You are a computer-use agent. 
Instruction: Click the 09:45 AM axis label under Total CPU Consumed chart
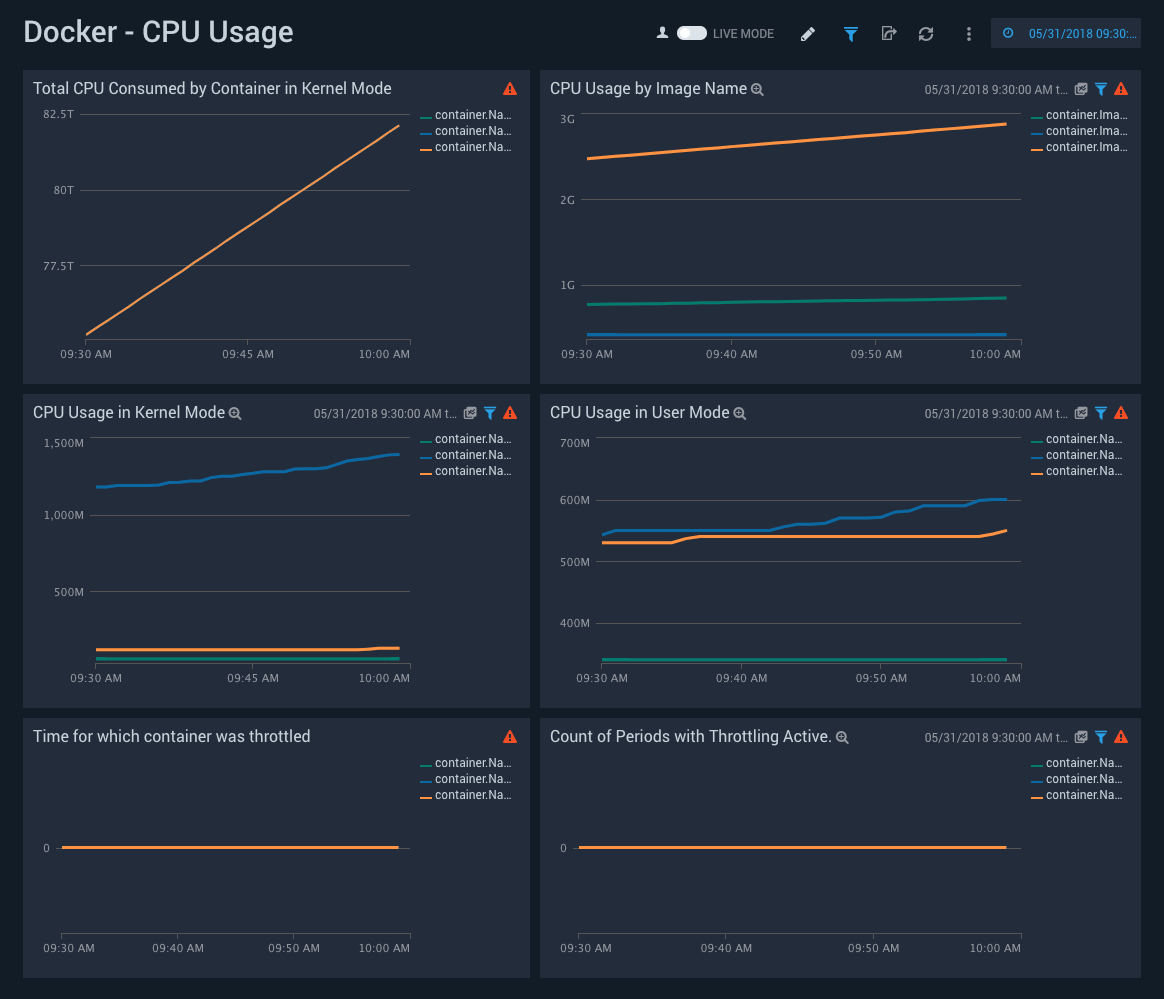coord(248,353)
